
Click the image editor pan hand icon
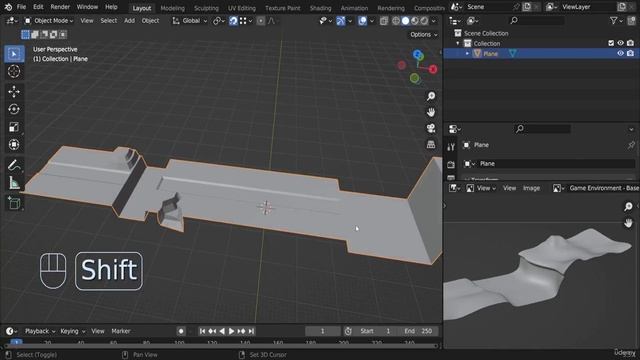pyautogui.click(x=628, y=223)
